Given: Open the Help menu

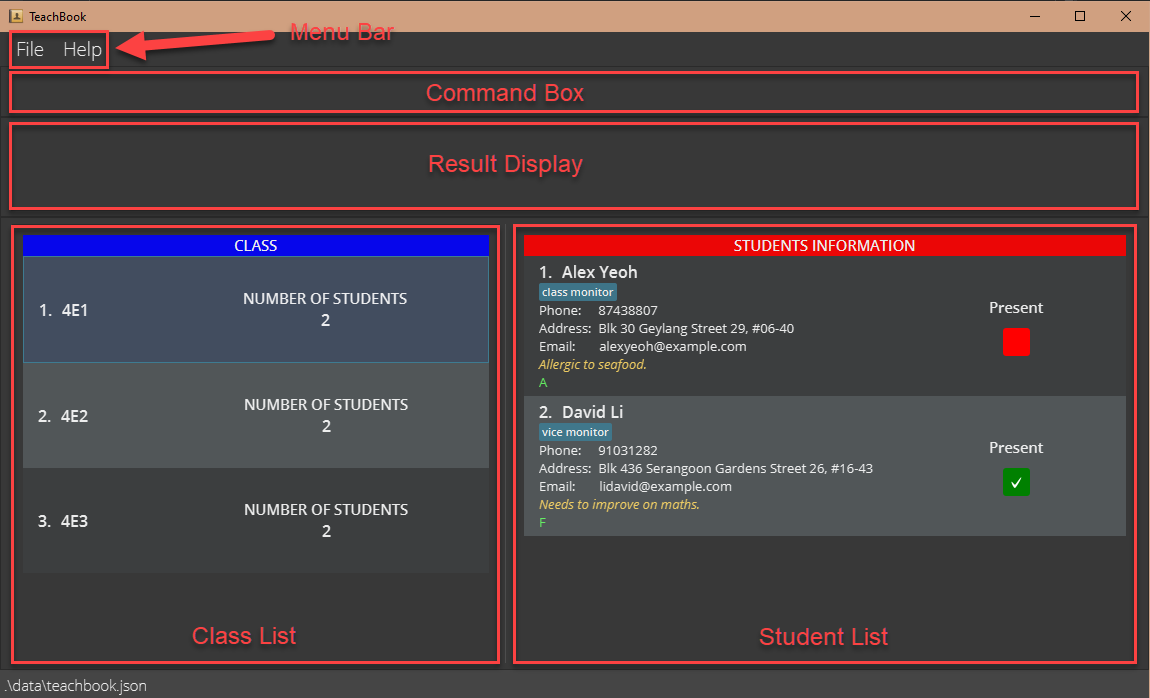Looking at the screenshot, I should (82, 49).
